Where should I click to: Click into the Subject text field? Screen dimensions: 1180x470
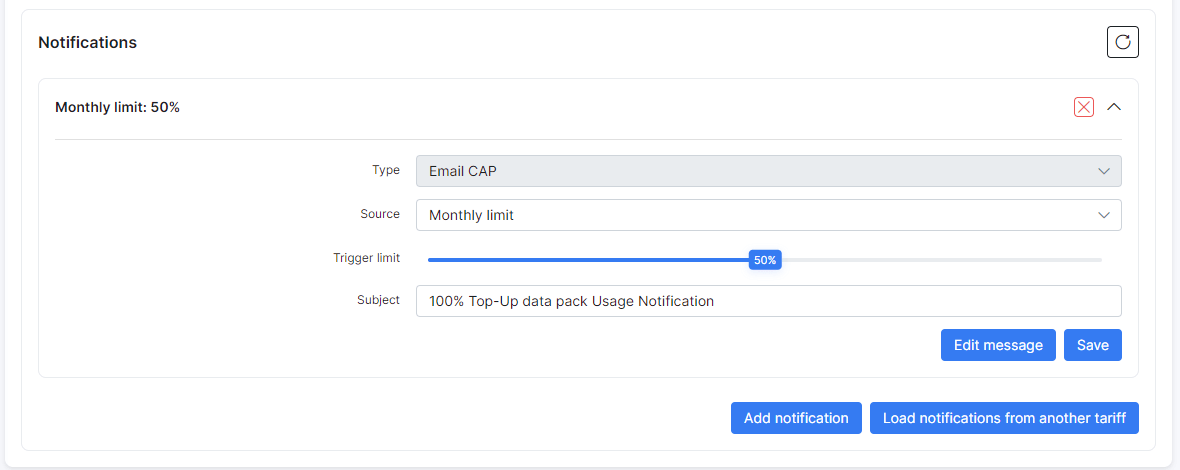click(768, 301)
